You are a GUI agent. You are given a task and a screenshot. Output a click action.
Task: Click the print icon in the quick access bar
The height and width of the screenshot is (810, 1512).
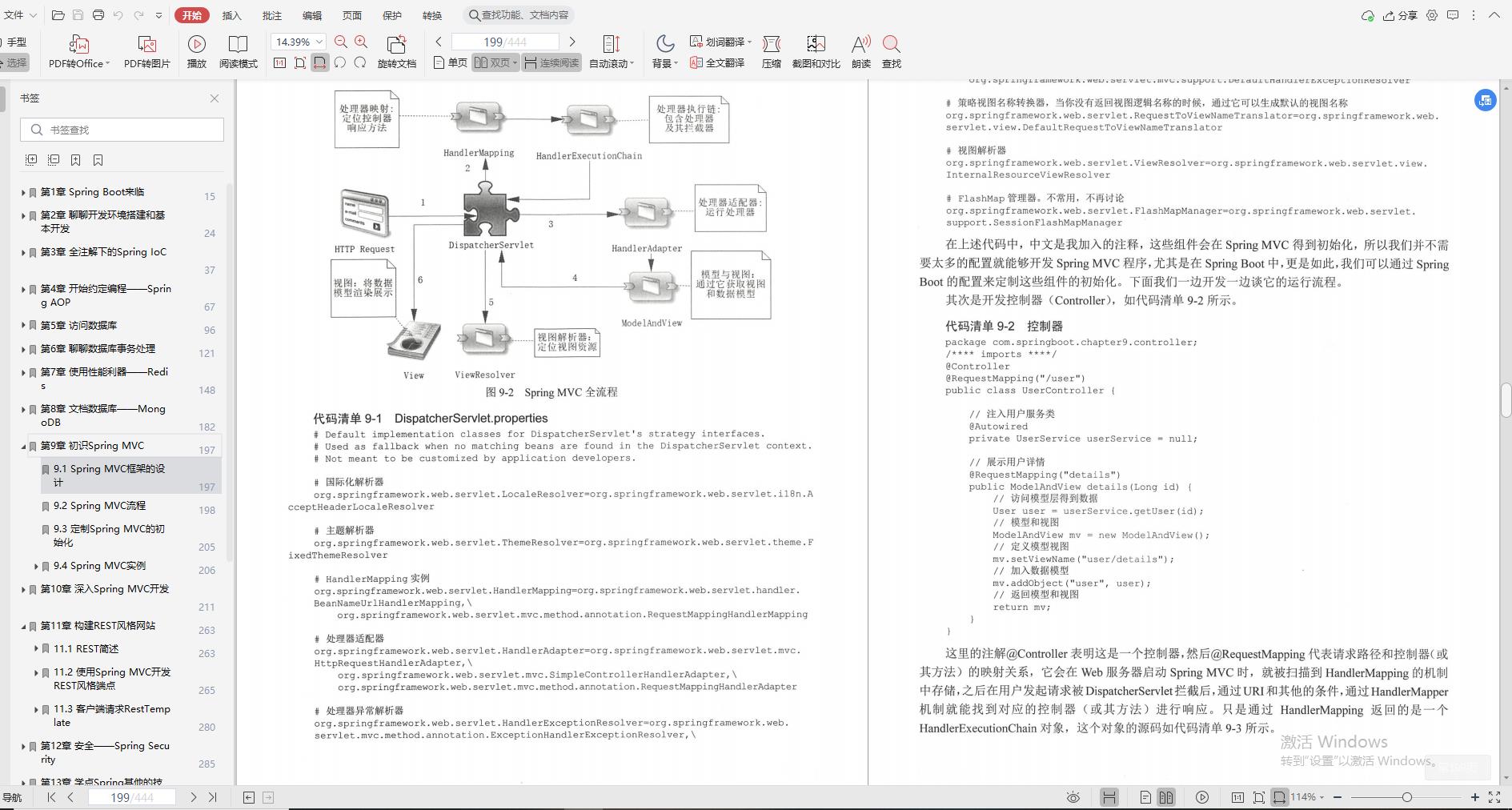[x=98, y=15]
